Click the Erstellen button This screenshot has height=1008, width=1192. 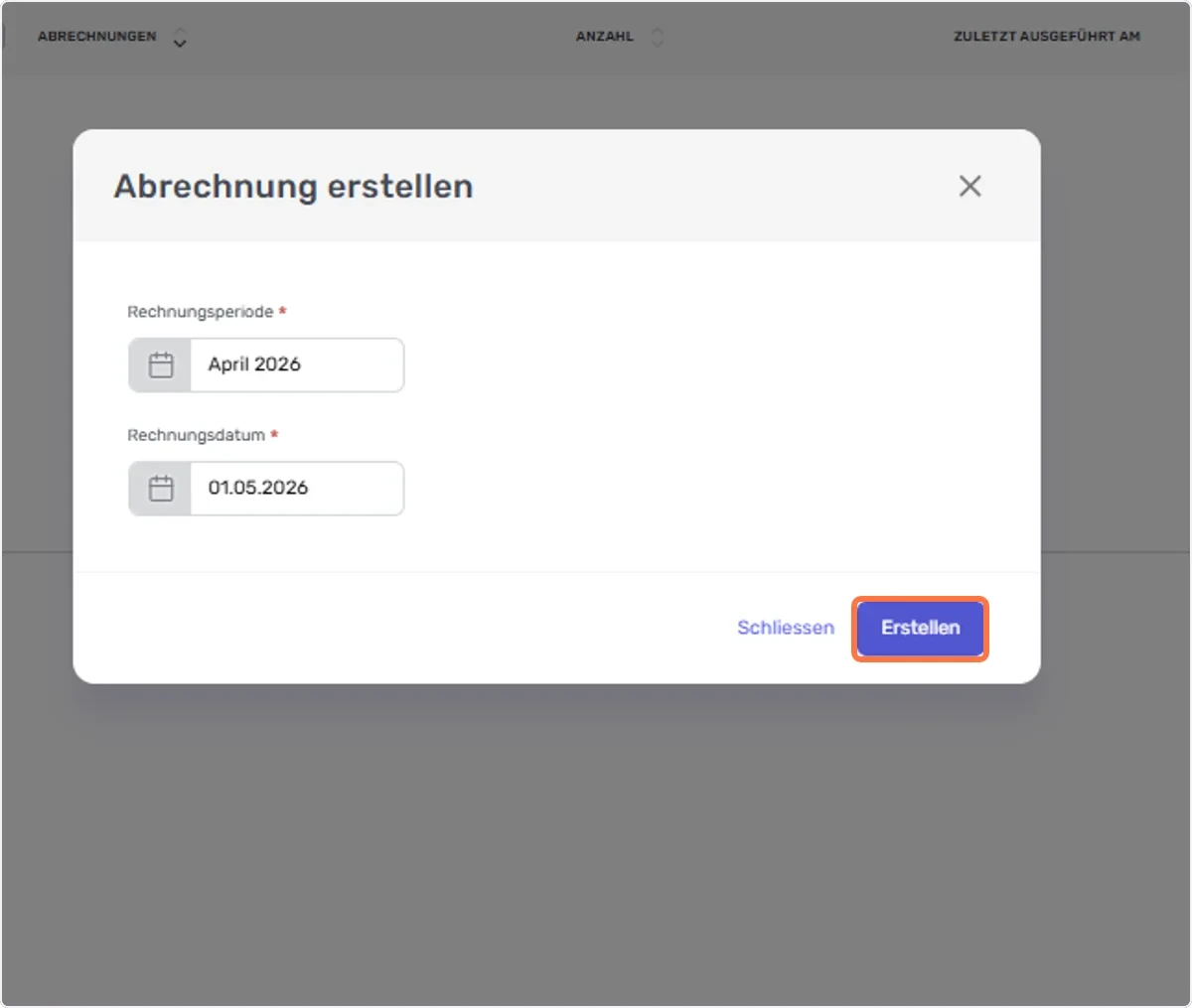pyautogui.click(x=920, y=629)
